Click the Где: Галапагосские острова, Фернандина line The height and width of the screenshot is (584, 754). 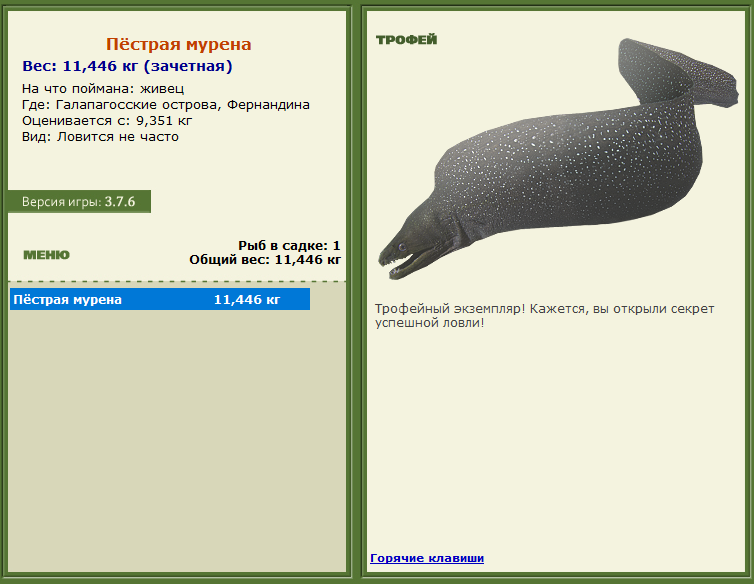pos(166,104)
